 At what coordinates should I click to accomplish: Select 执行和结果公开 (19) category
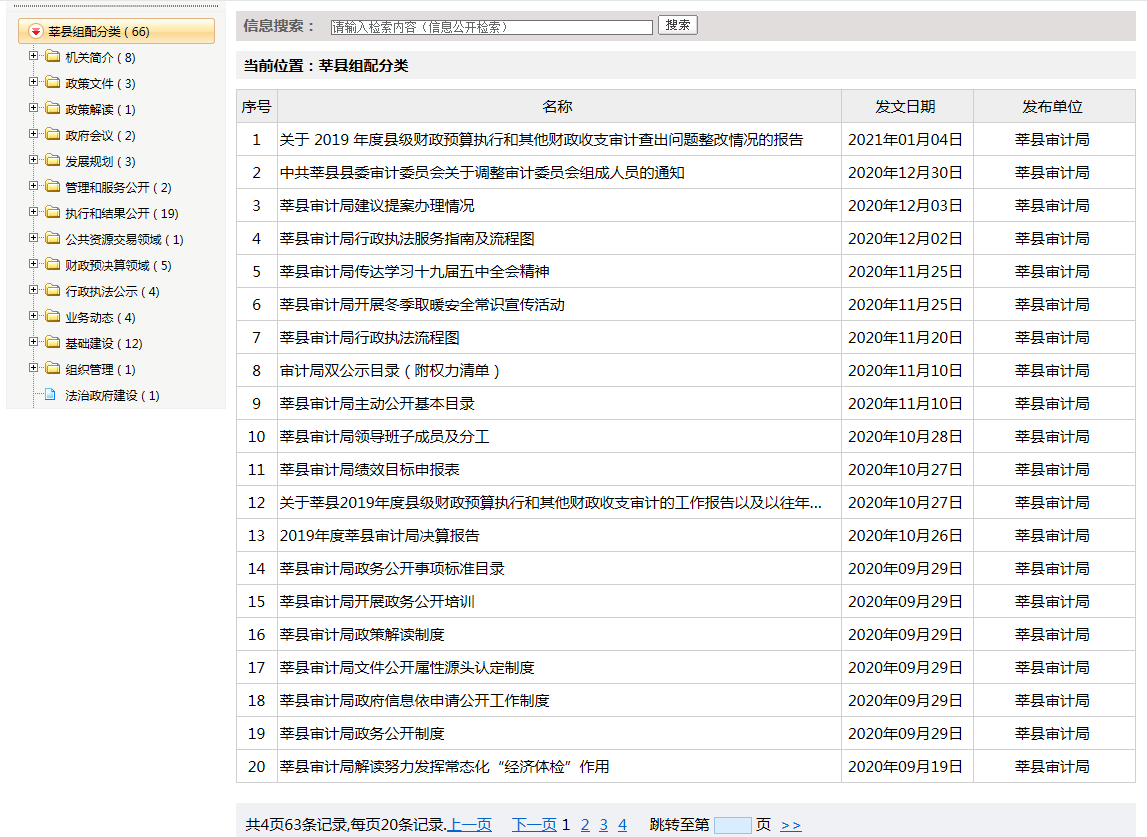(122, 214)
